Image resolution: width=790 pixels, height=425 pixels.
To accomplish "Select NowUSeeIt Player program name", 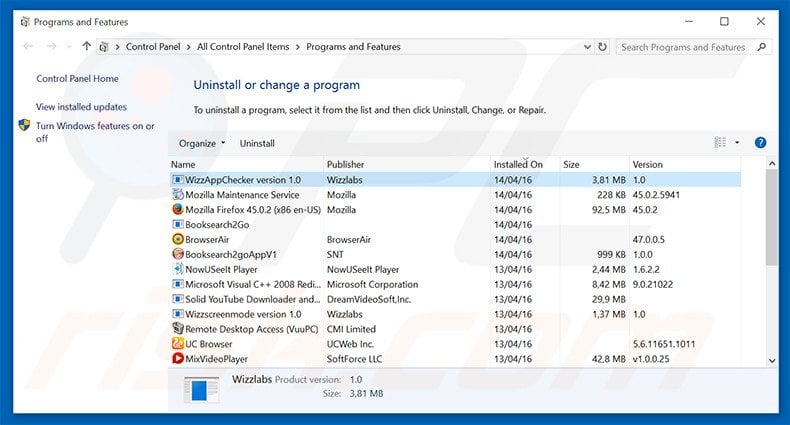I will 221,269.
